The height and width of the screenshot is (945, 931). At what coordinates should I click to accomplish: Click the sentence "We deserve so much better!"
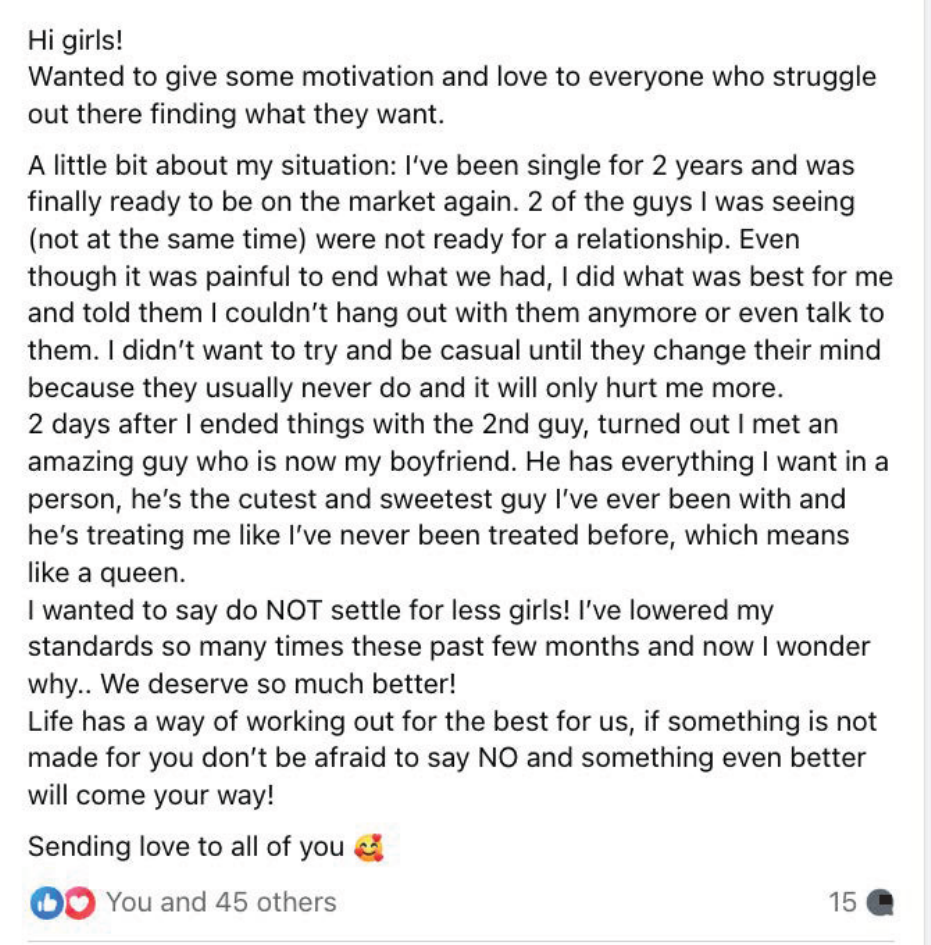(278, 684)
